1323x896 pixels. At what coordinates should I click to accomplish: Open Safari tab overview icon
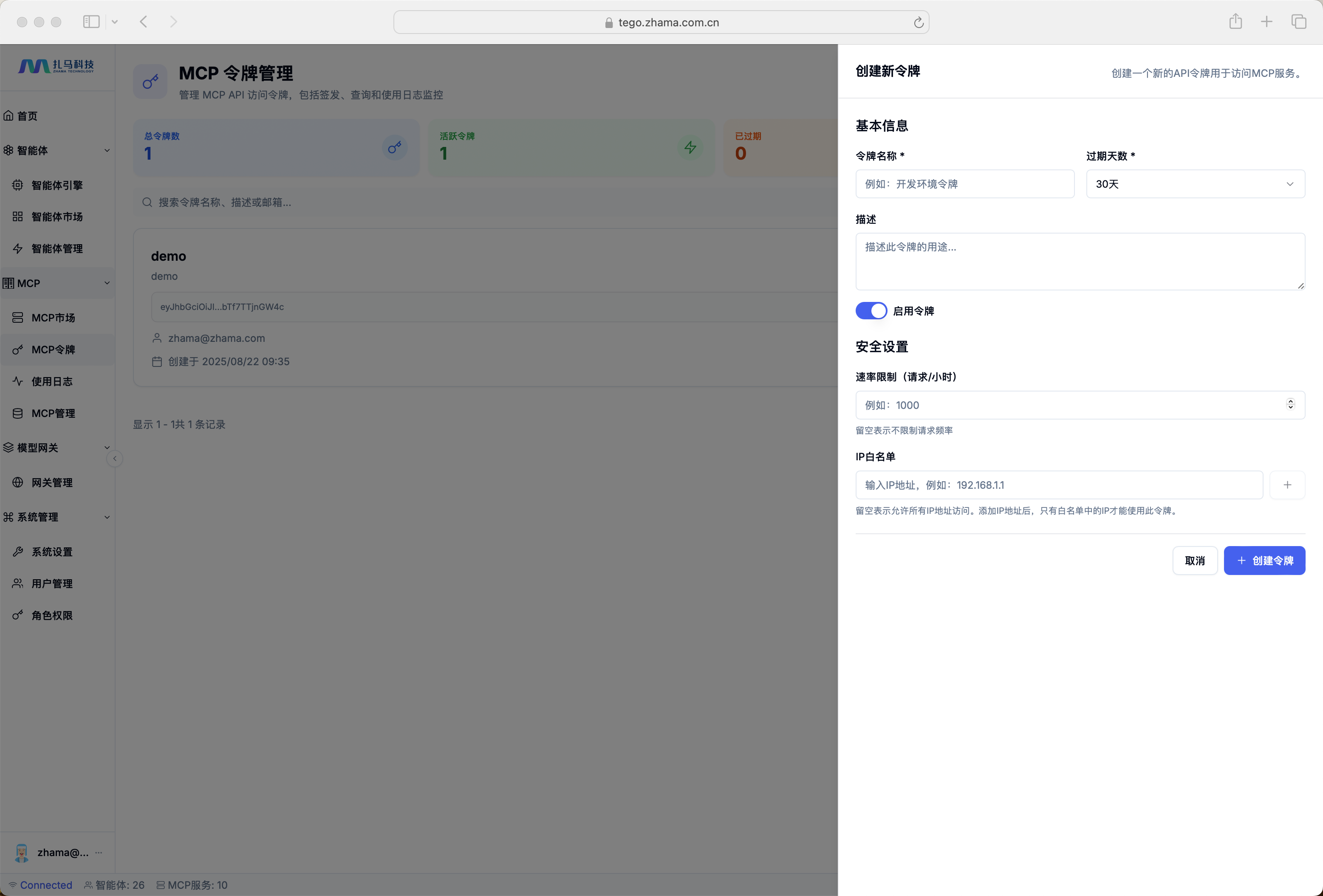(x=1298, y=22)
